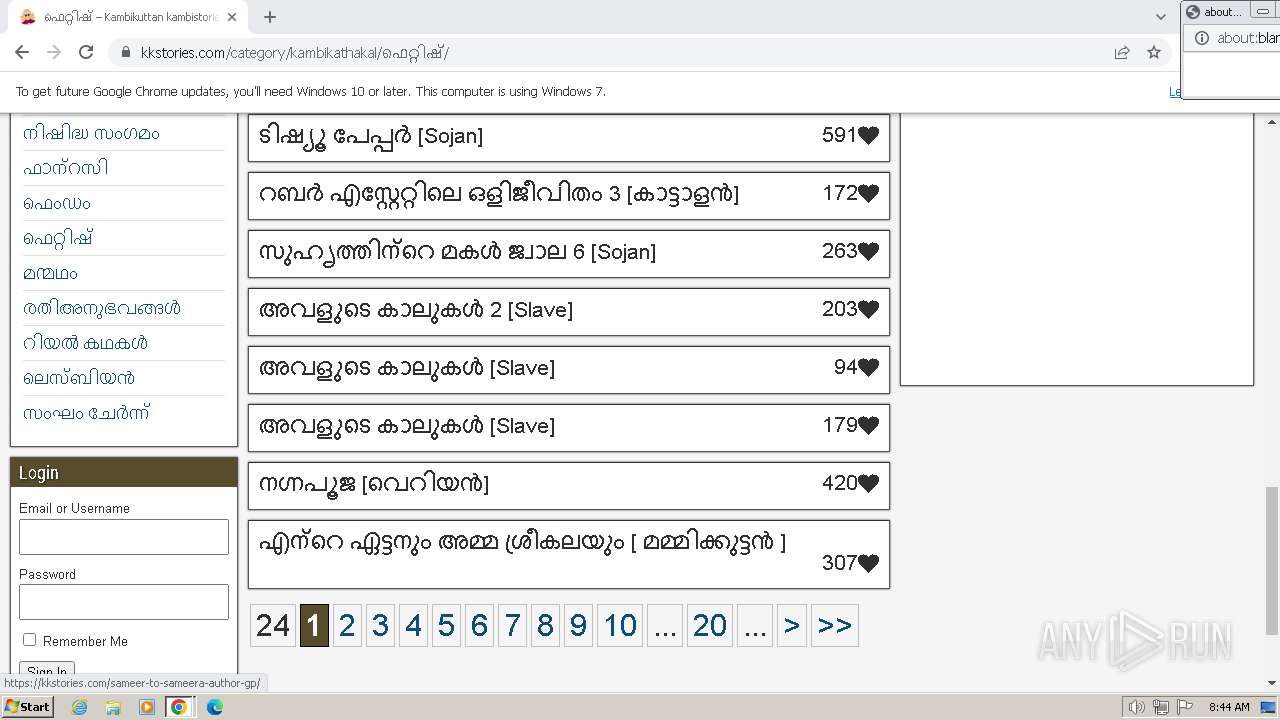Bookmark this page with star icon

click(x=1154, y=53)
